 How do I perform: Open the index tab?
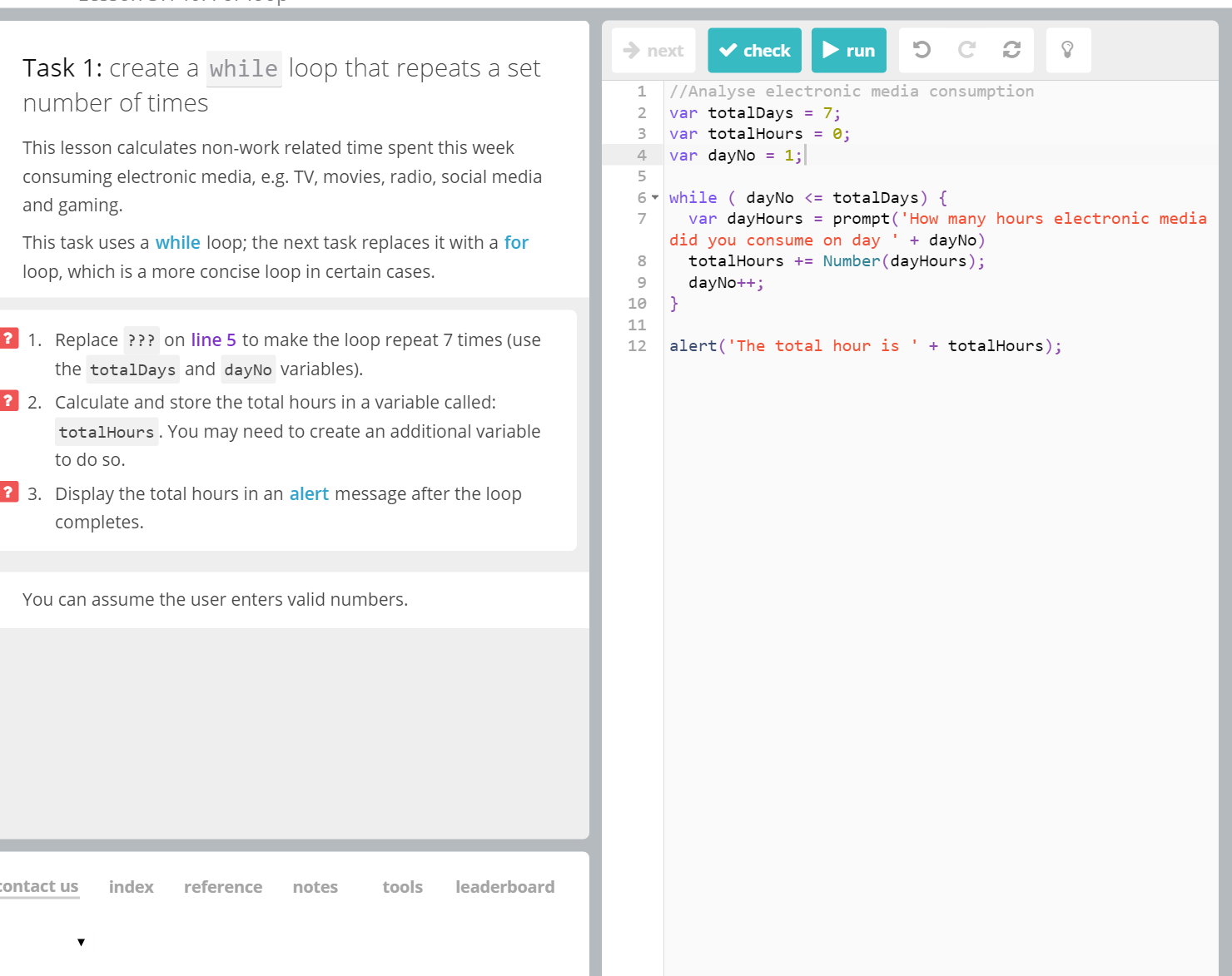tap(131, 887)
